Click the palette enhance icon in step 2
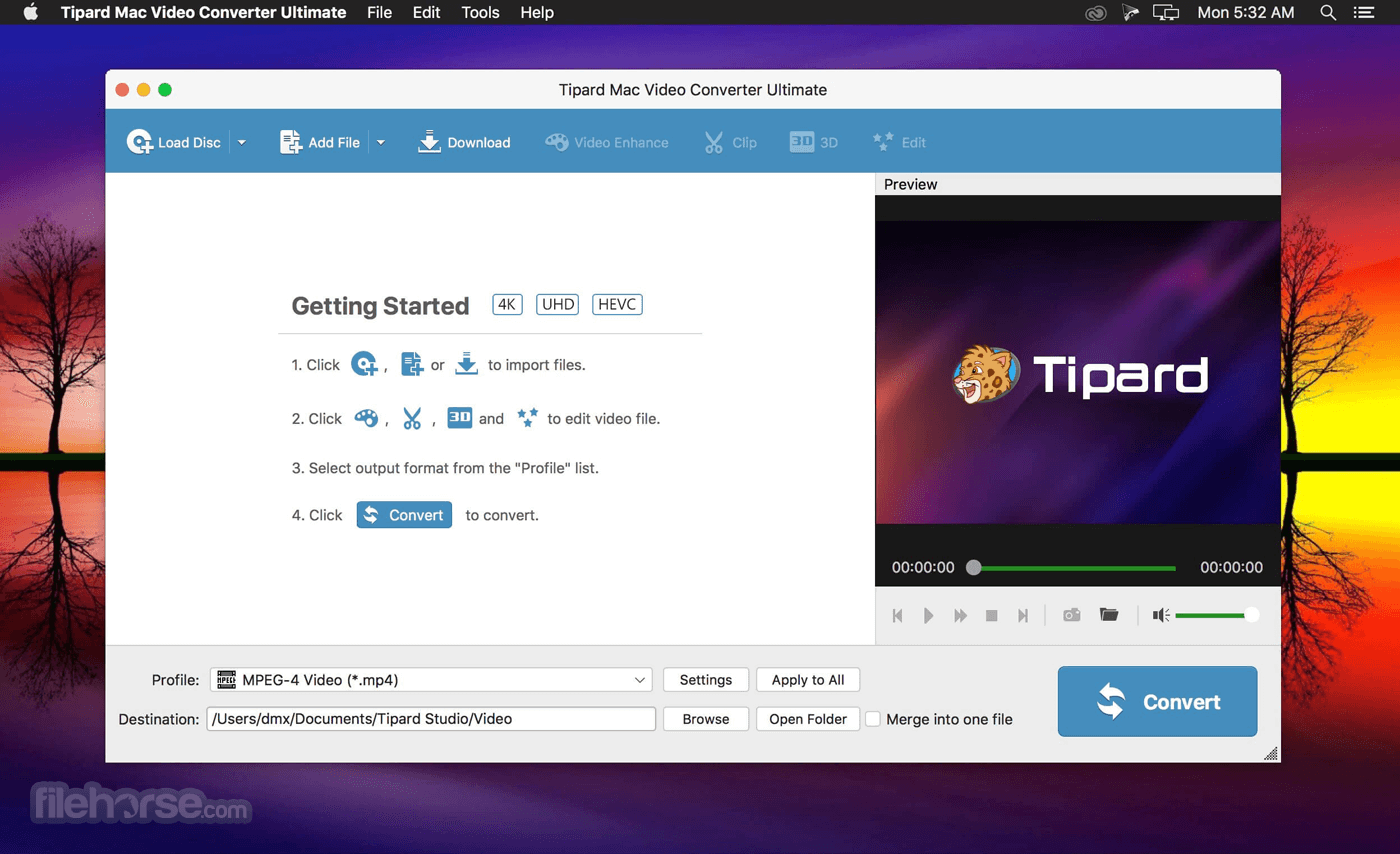Screen dimensions: 1400x854 pyautogui.click(x=366, y=418)
